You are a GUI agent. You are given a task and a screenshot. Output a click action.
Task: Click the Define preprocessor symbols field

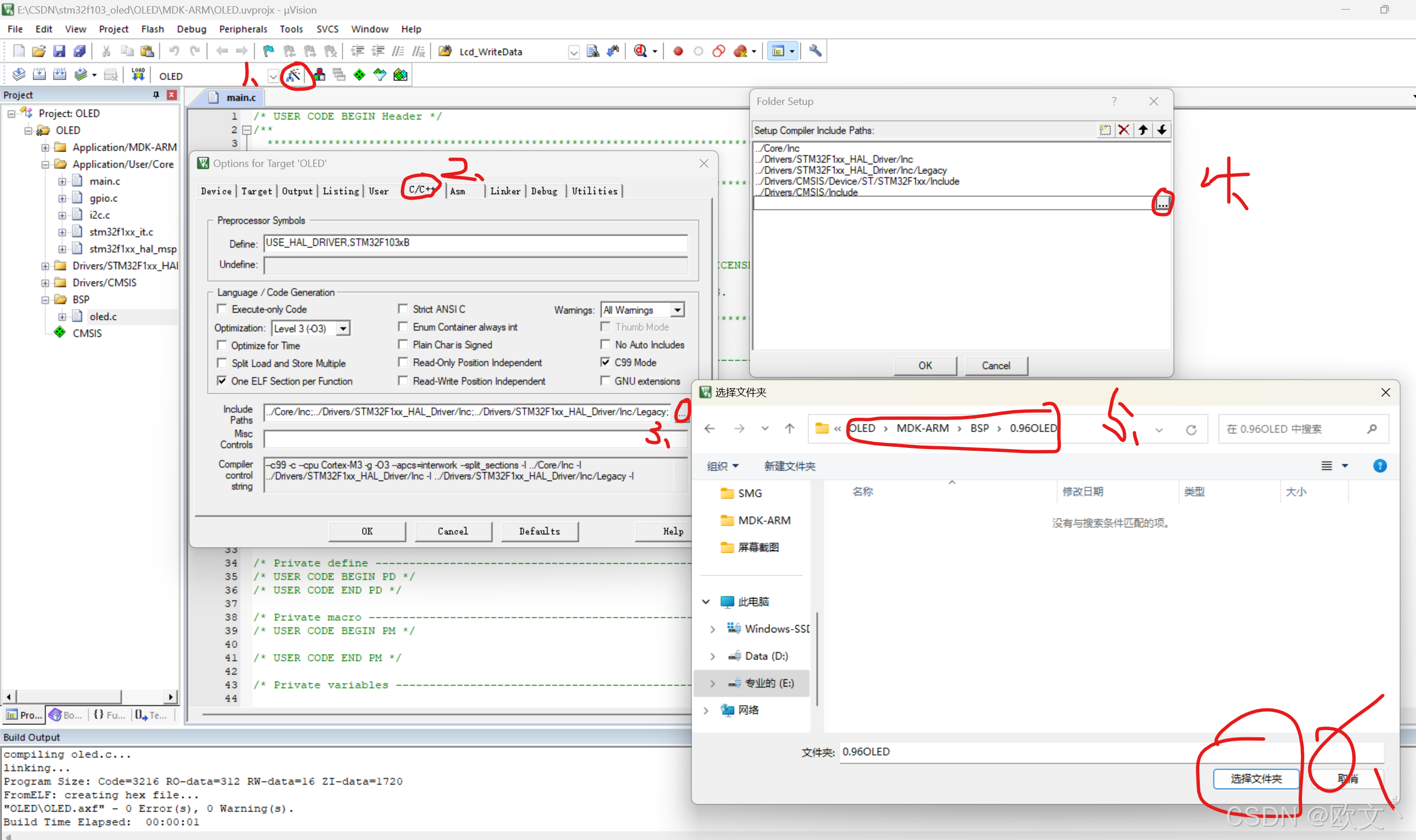coord(476,243)
